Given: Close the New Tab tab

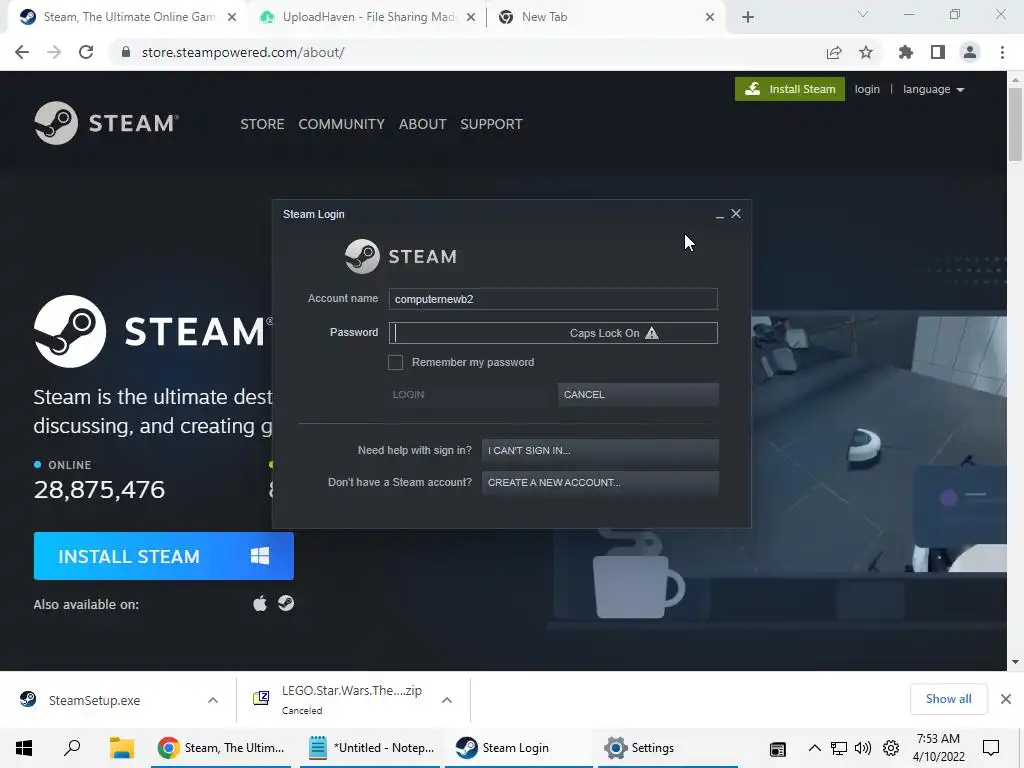Looking at the screenshot, I should tap(710, 18).
